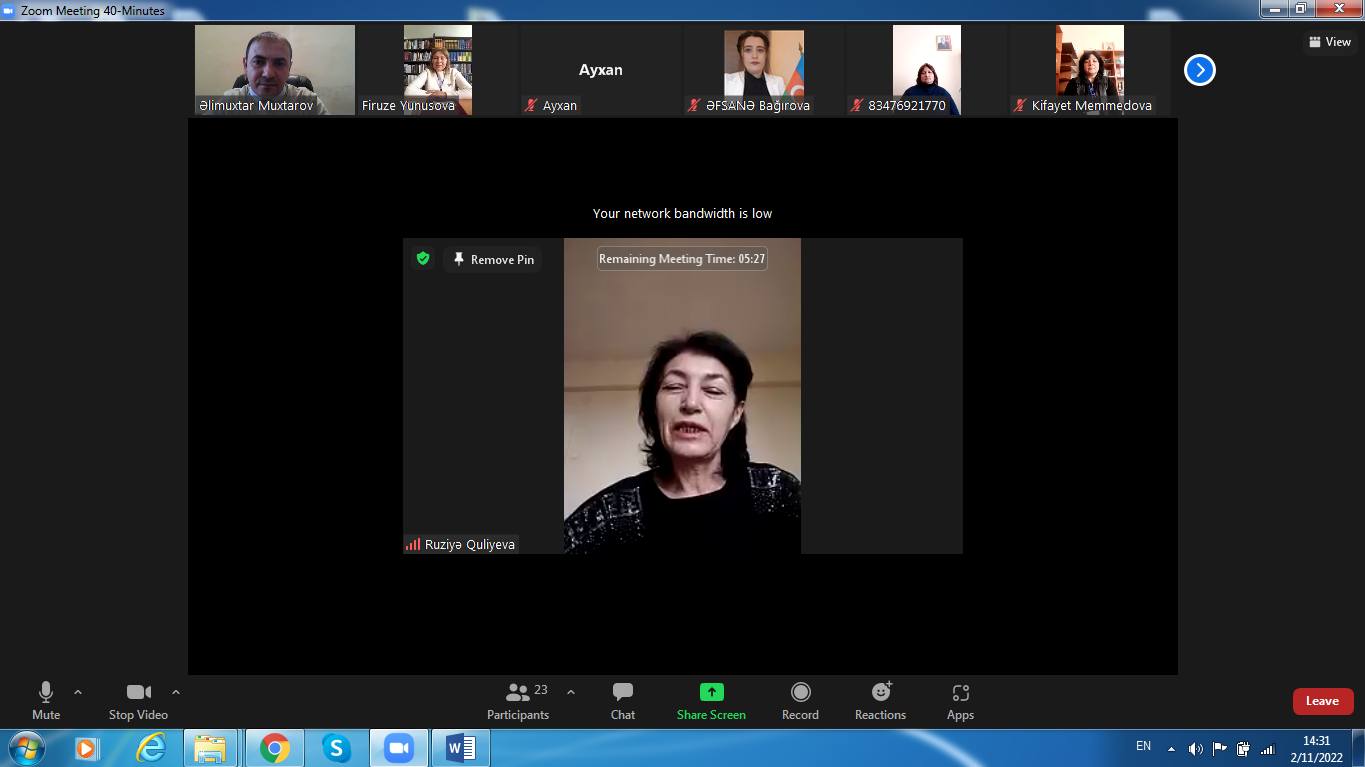The width and height of the screenshot is (1365, 767).
Task: Expand audio options arrow next to Mute
Action: (78, 692)
